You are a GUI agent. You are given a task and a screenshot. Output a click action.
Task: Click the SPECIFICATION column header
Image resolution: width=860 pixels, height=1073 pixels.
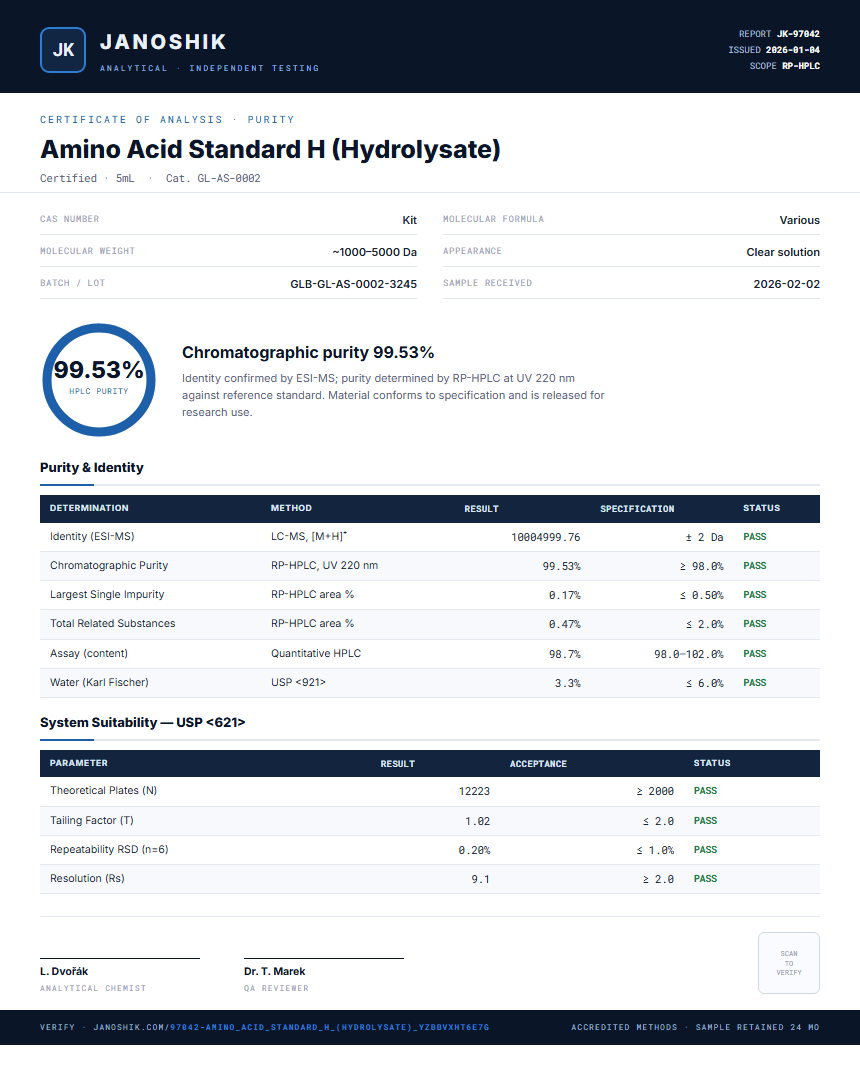pyautogui.click(x=637, y=508)
